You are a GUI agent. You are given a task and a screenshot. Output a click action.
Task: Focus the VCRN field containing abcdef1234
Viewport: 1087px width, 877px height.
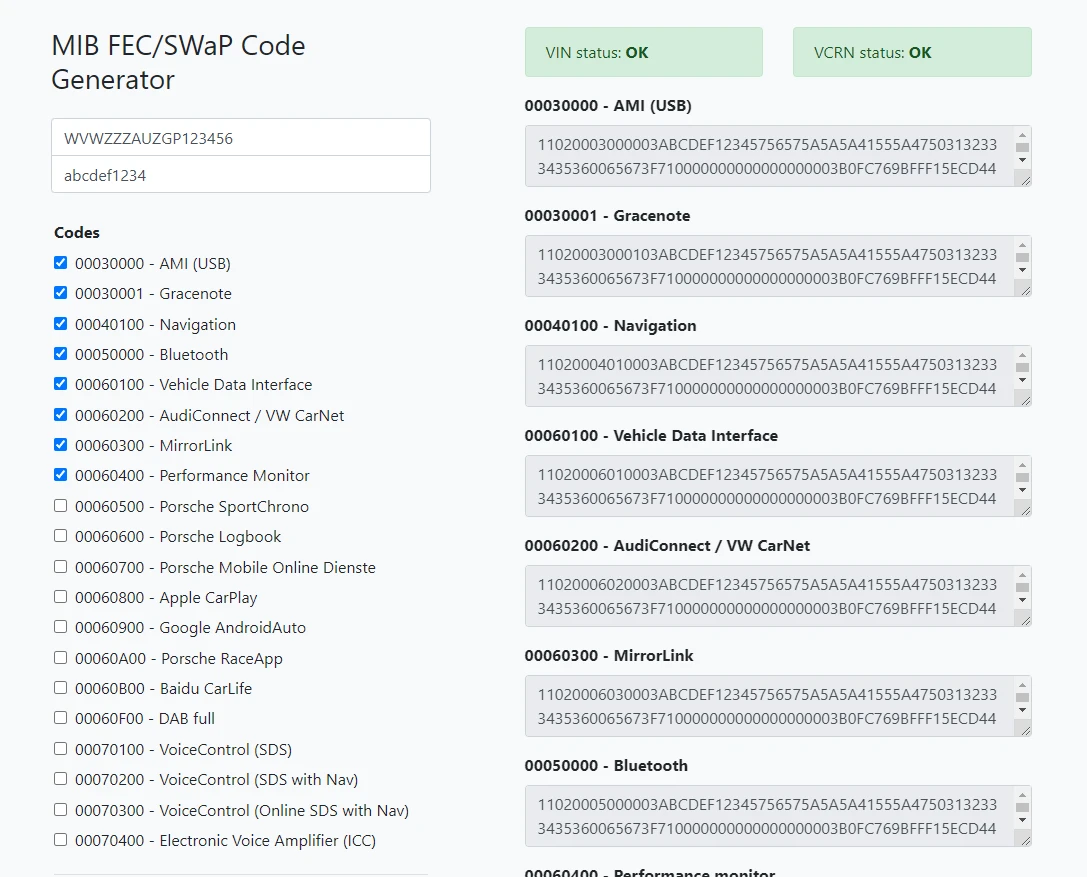coord(240,175)
